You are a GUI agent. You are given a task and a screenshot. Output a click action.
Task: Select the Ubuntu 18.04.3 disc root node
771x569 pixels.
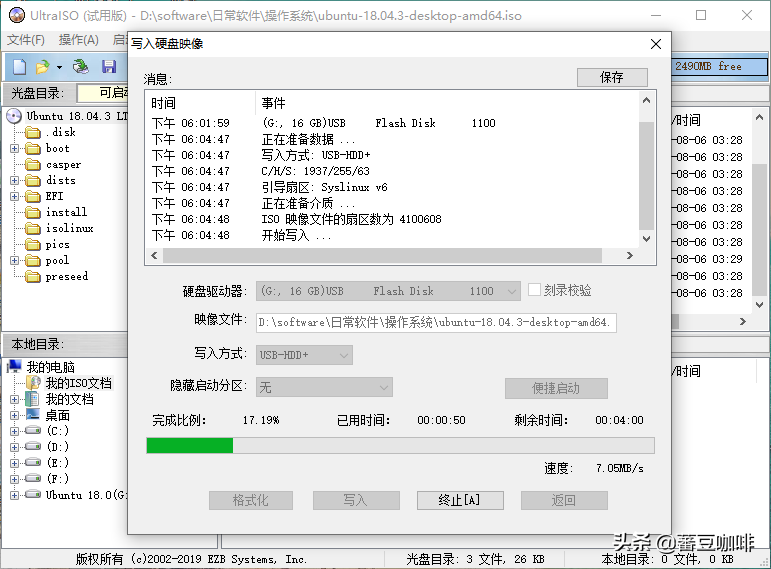pos(77,116)
